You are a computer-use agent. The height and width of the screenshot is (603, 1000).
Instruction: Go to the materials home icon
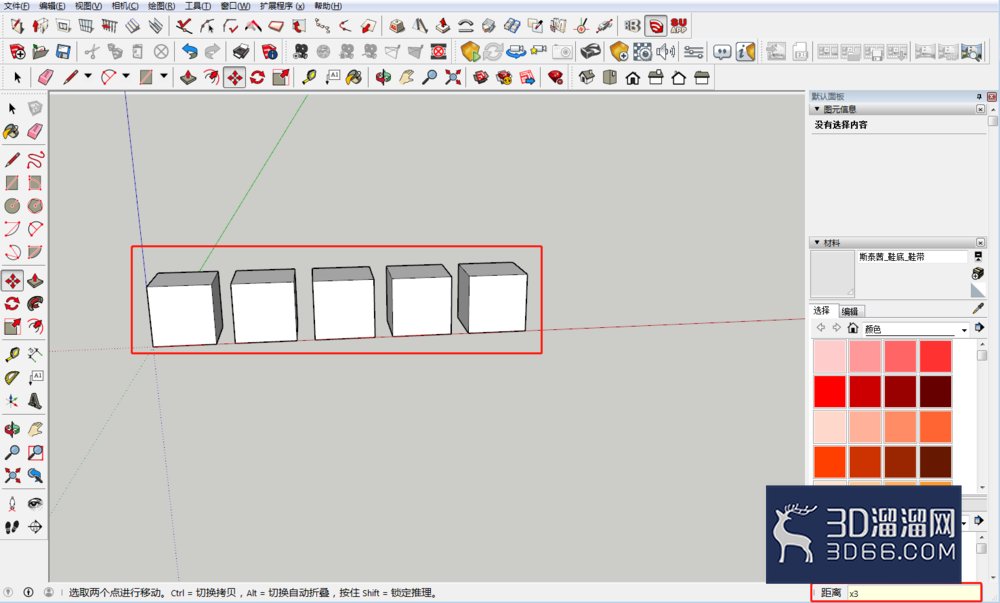pyautogui.click(x=853, y=328)
